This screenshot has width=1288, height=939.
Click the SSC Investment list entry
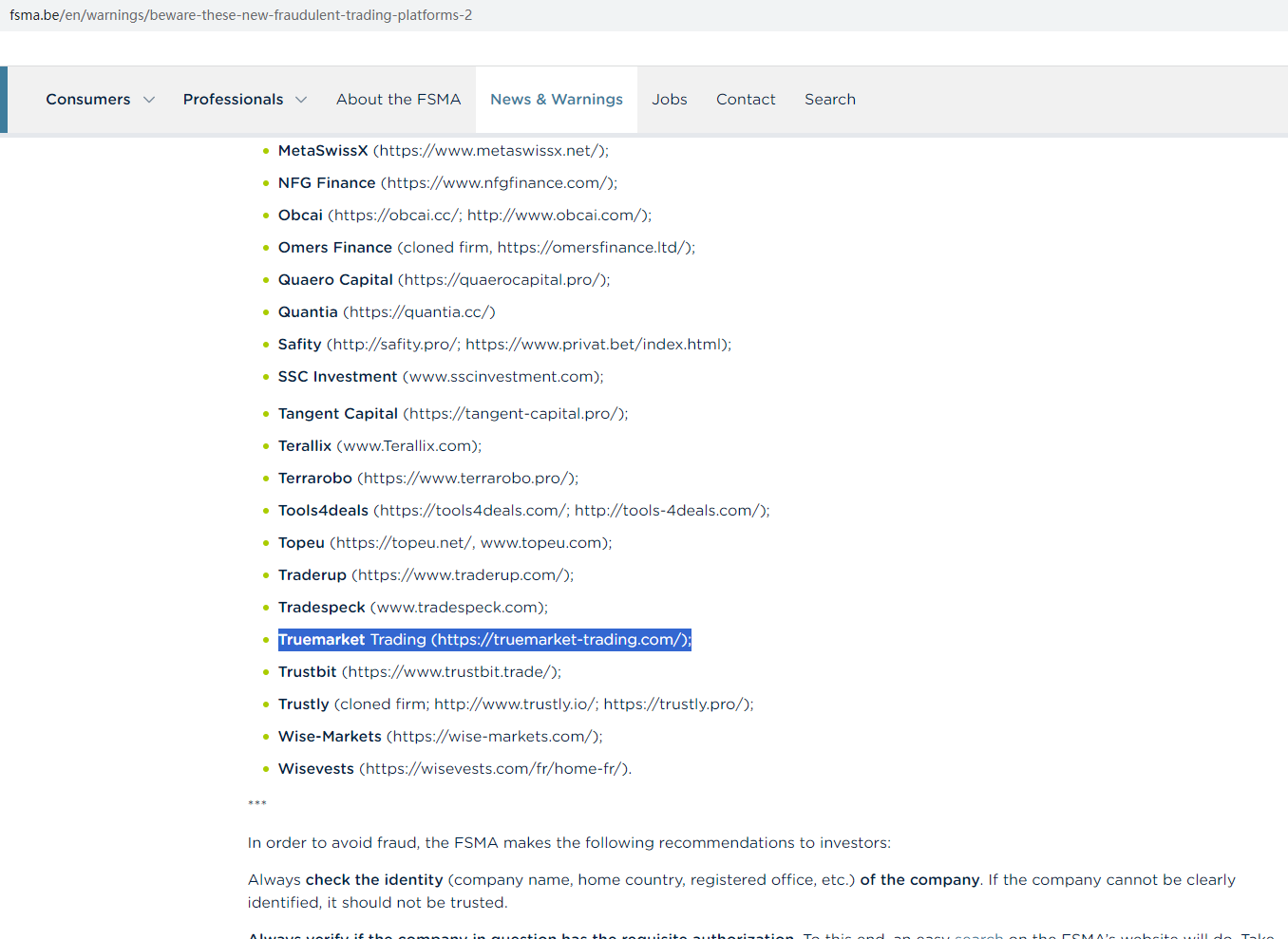(441, 377)
